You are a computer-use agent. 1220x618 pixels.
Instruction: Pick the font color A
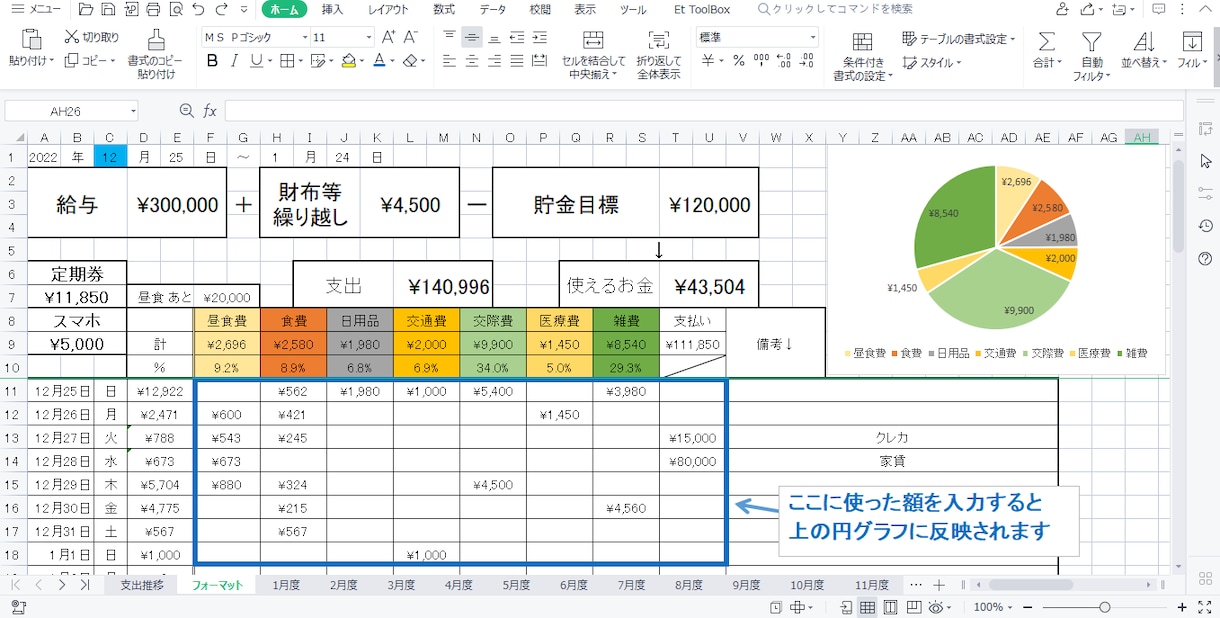tap(378, 61)
